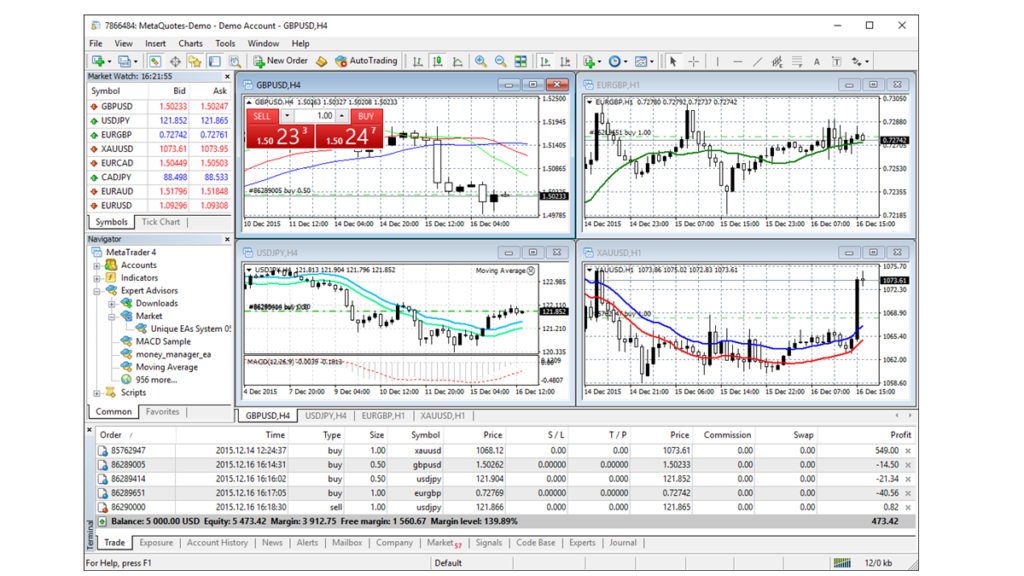The width and height of the screenshot is (1024, 576).
Task: Open the Indicators list dropdown
Action: click(602, 61)
